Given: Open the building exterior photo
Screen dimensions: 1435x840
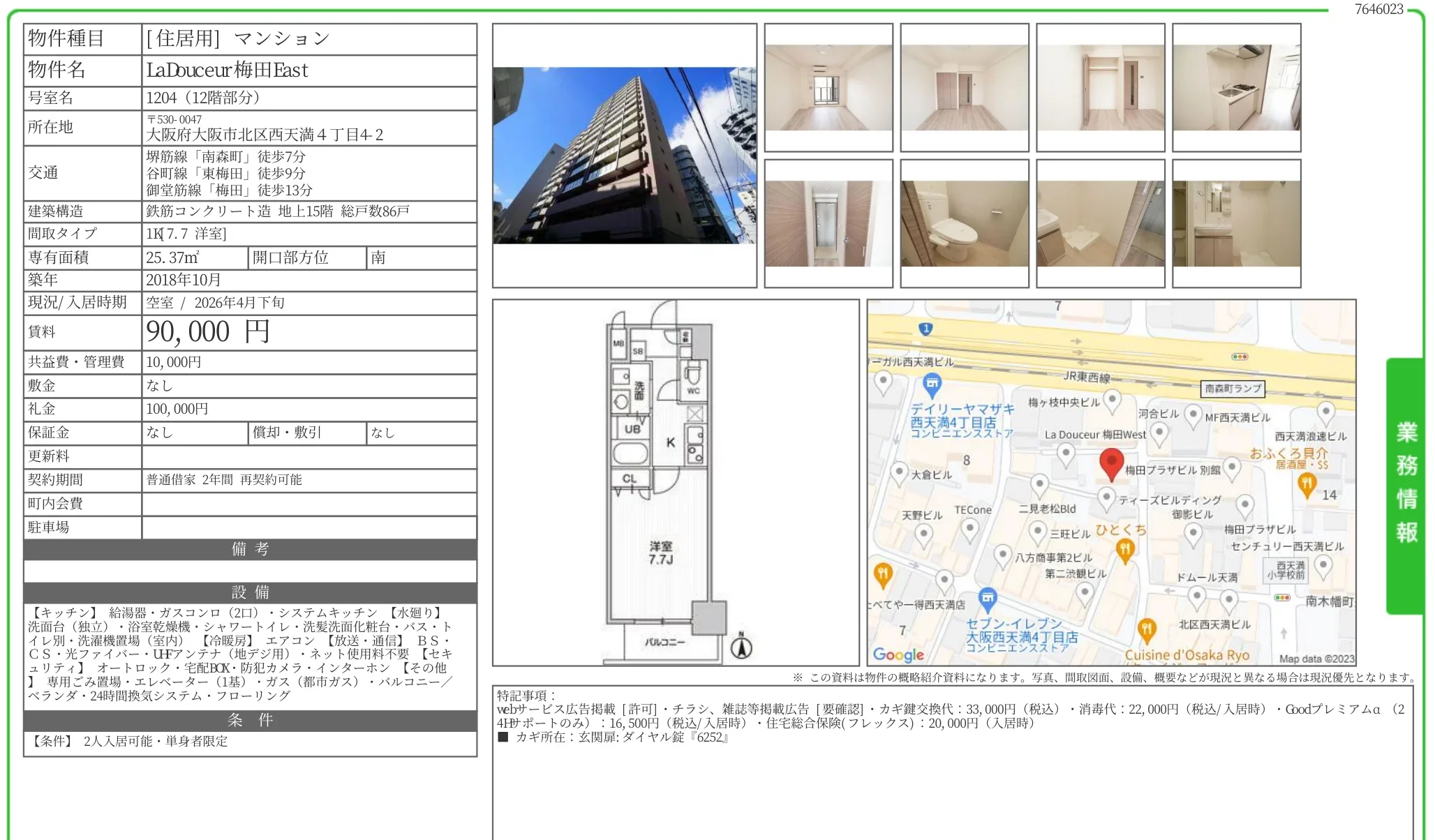Looking at the screenshot, I should coord(624,155).
